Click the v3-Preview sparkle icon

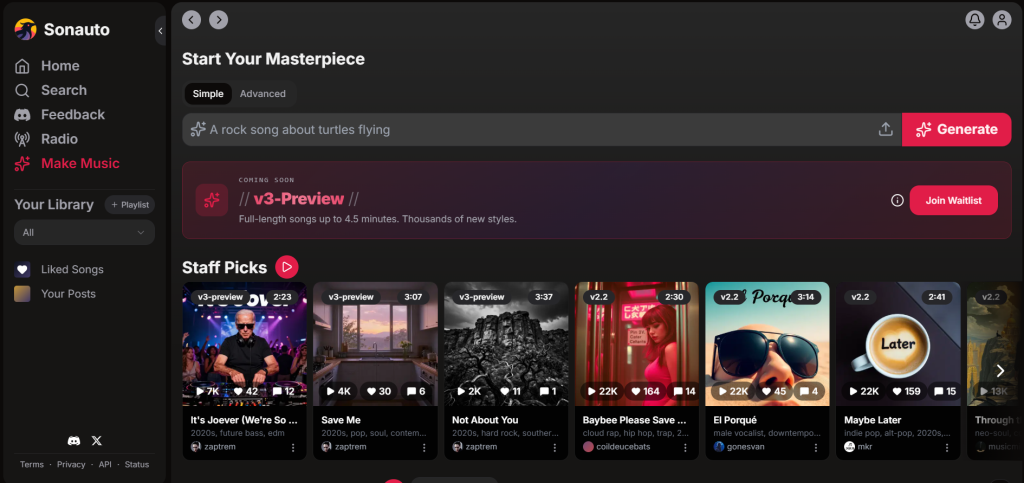[x=212, y=200]
